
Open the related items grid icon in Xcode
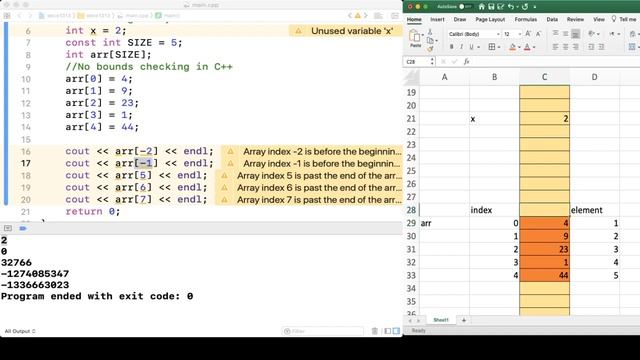(7, 16)
